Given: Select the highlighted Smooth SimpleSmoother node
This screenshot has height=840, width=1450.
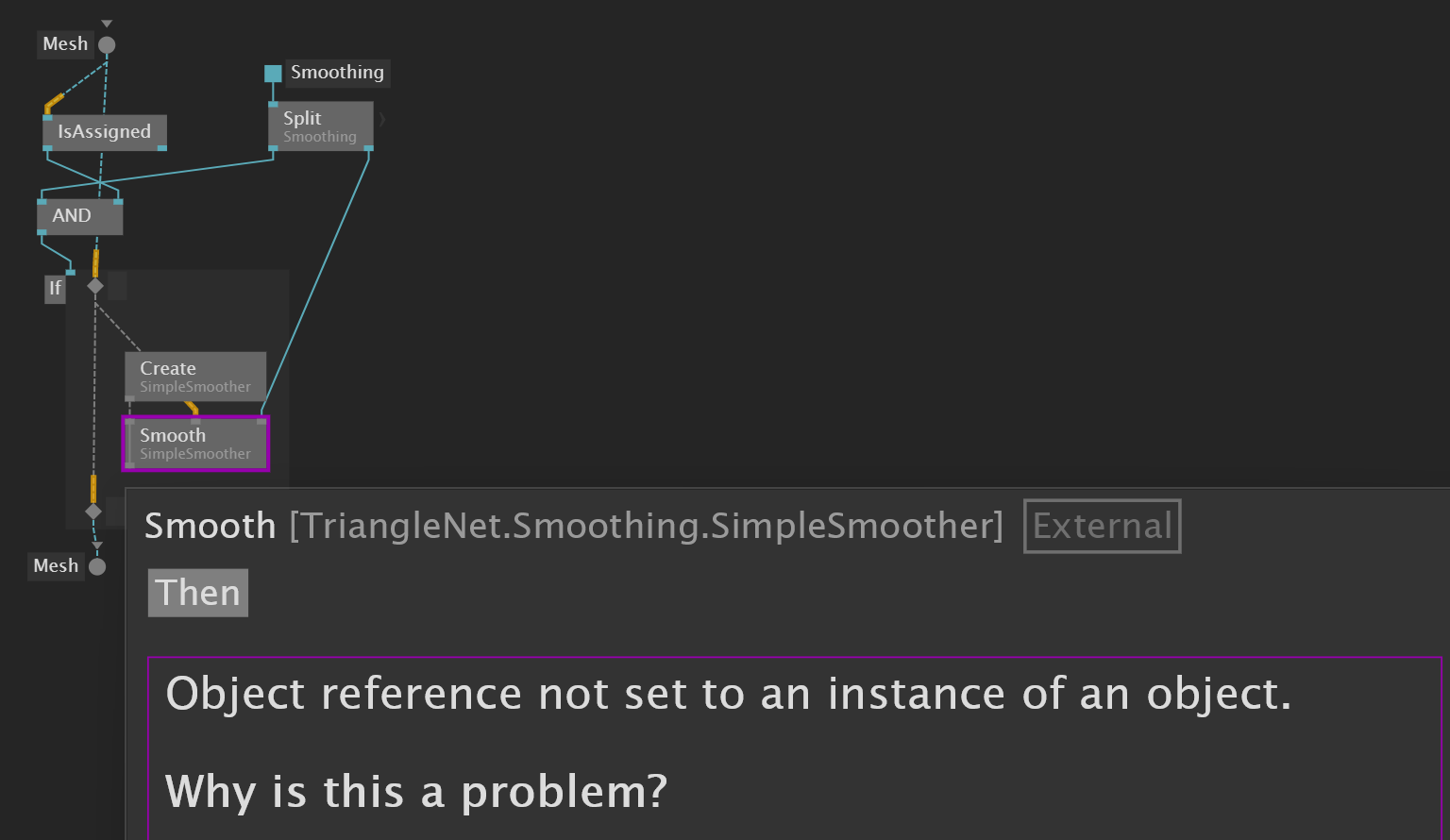Looking at the screenshot, I should pyautogui.click(x=195, y=444).
